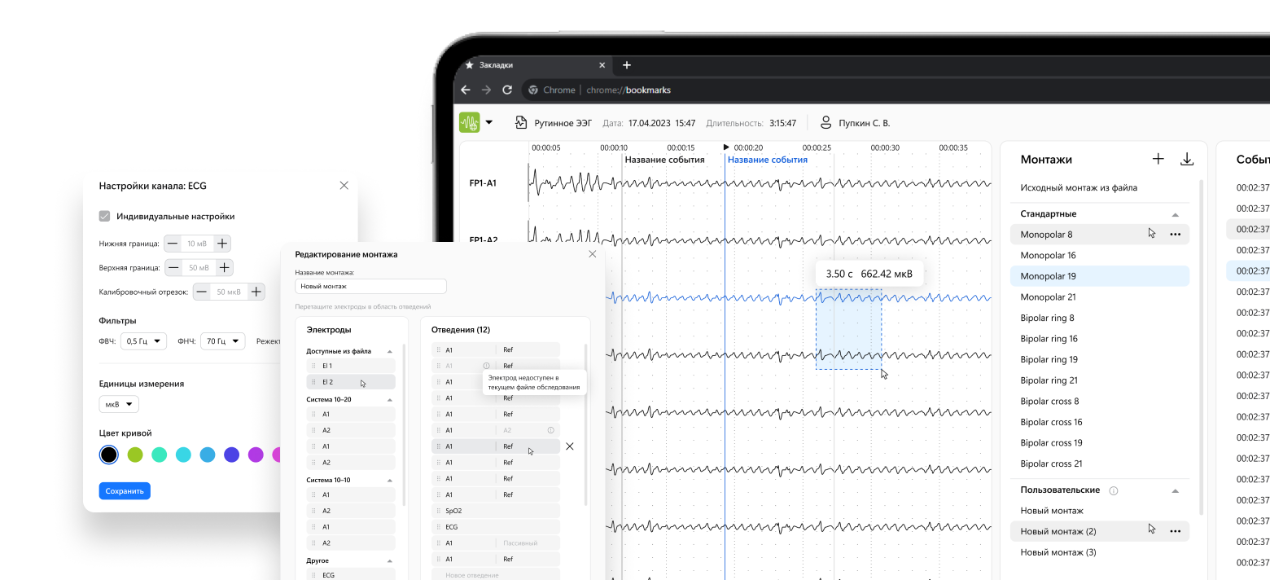1270x580 pixels.
Task: Select the Новый монтаж (3) montage
Action: coord(1100,552)
